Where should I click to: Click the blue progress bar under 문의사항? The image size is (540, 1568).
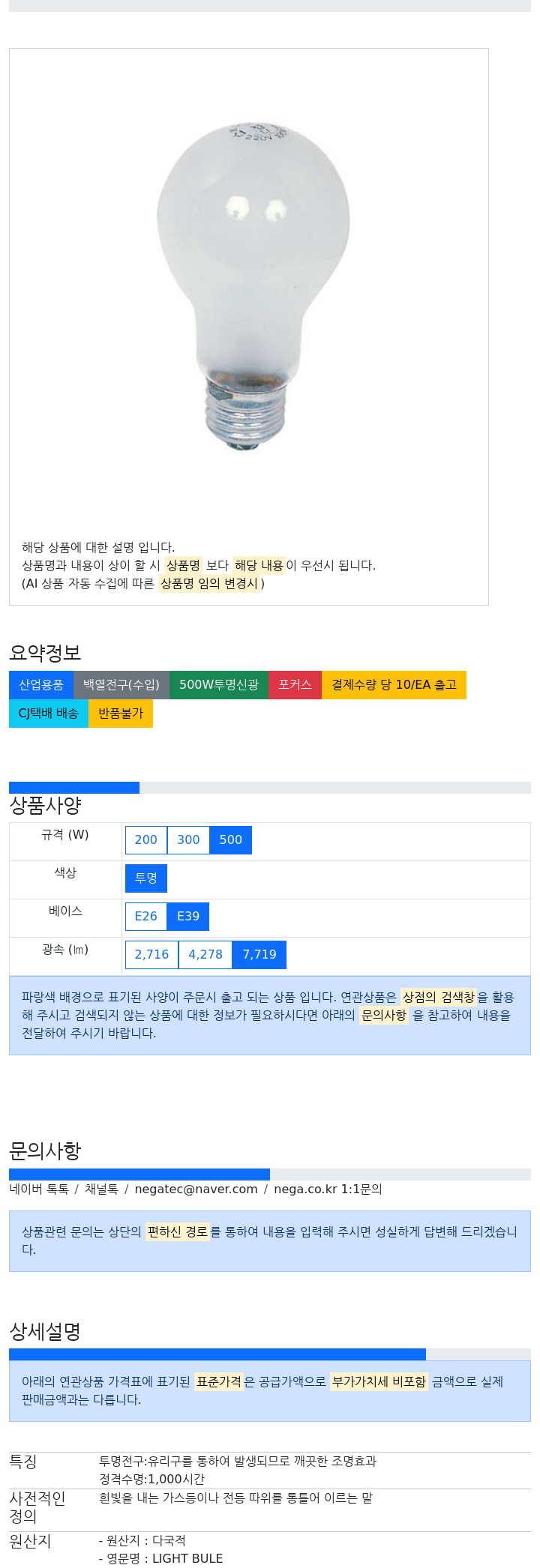coord(139,1175)
